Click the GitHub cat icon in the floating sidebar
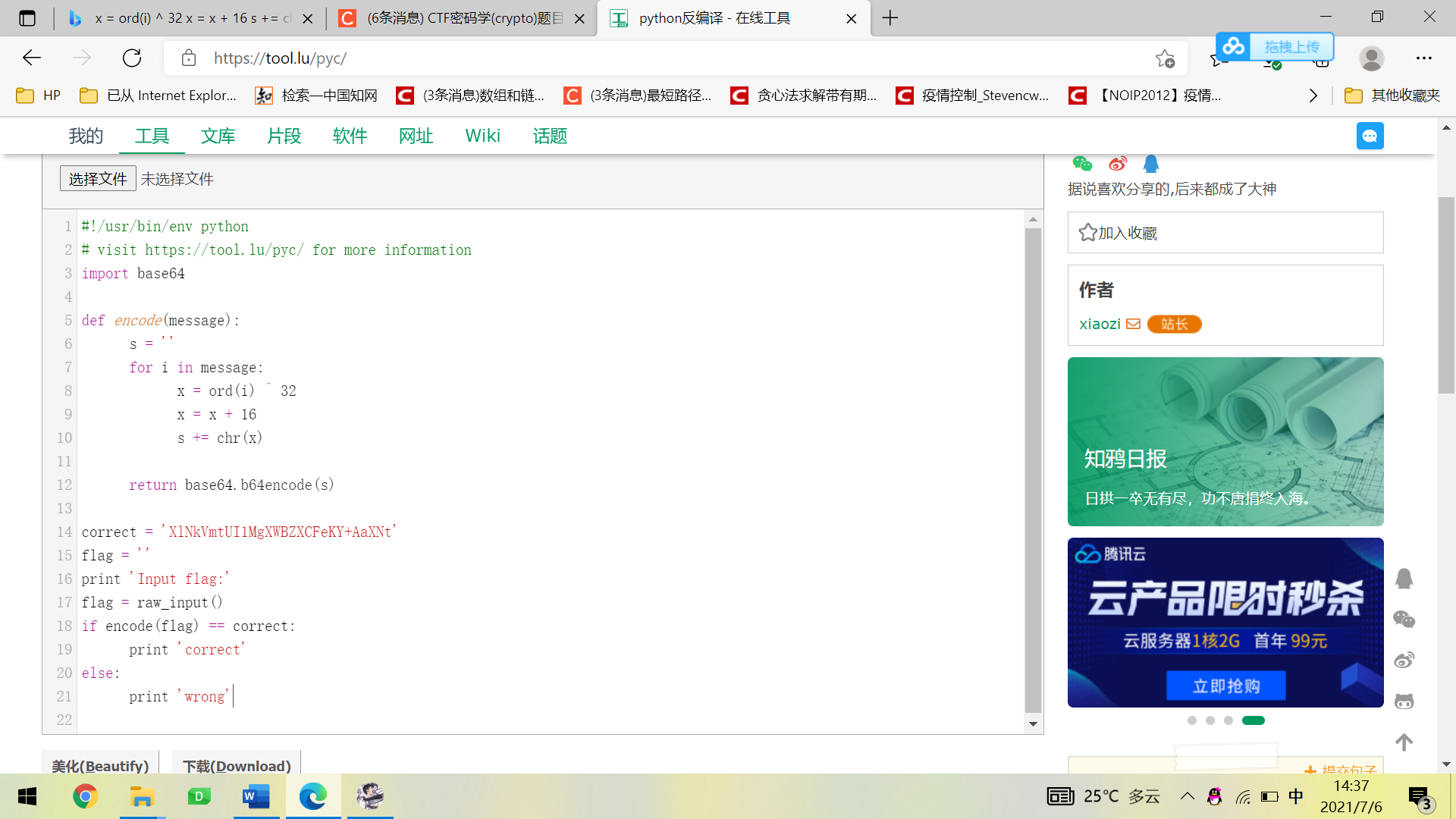1456x819 pixels. 1404,701
